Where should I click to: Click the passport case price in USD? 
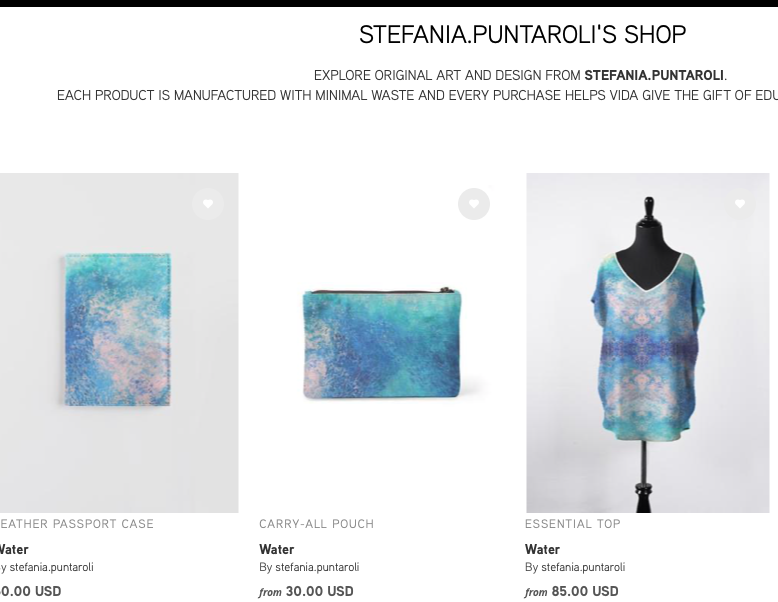(x=30, y=591)
